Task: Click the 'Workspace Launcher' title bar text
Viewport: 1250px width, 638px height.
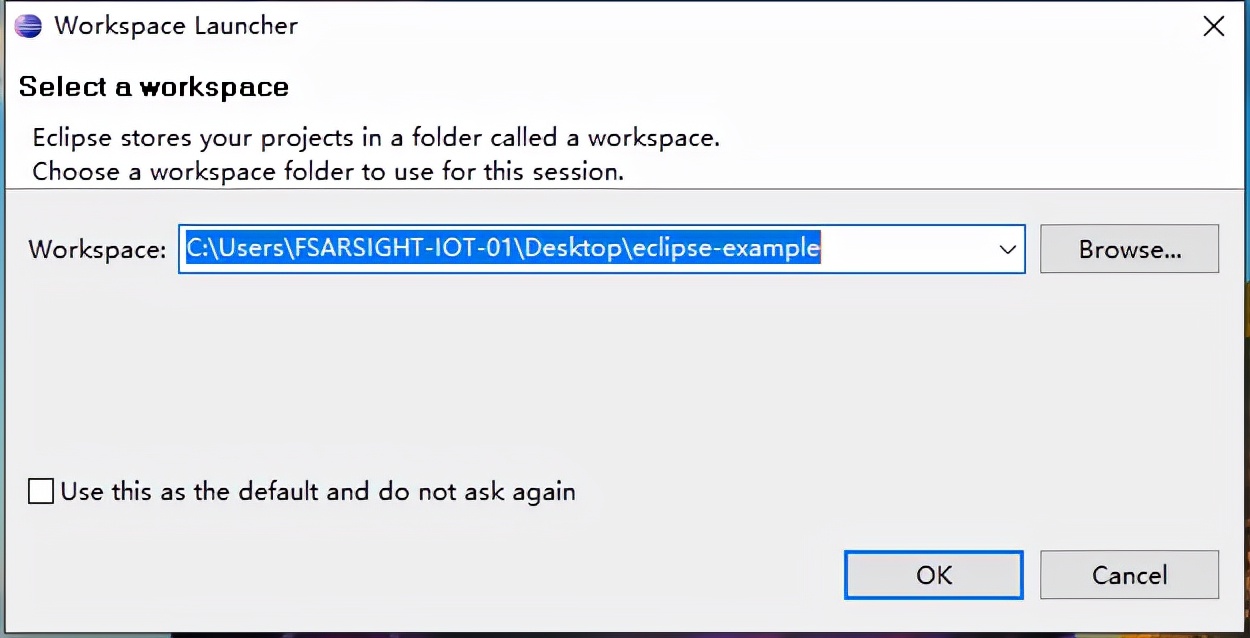Action: point(176,26)
